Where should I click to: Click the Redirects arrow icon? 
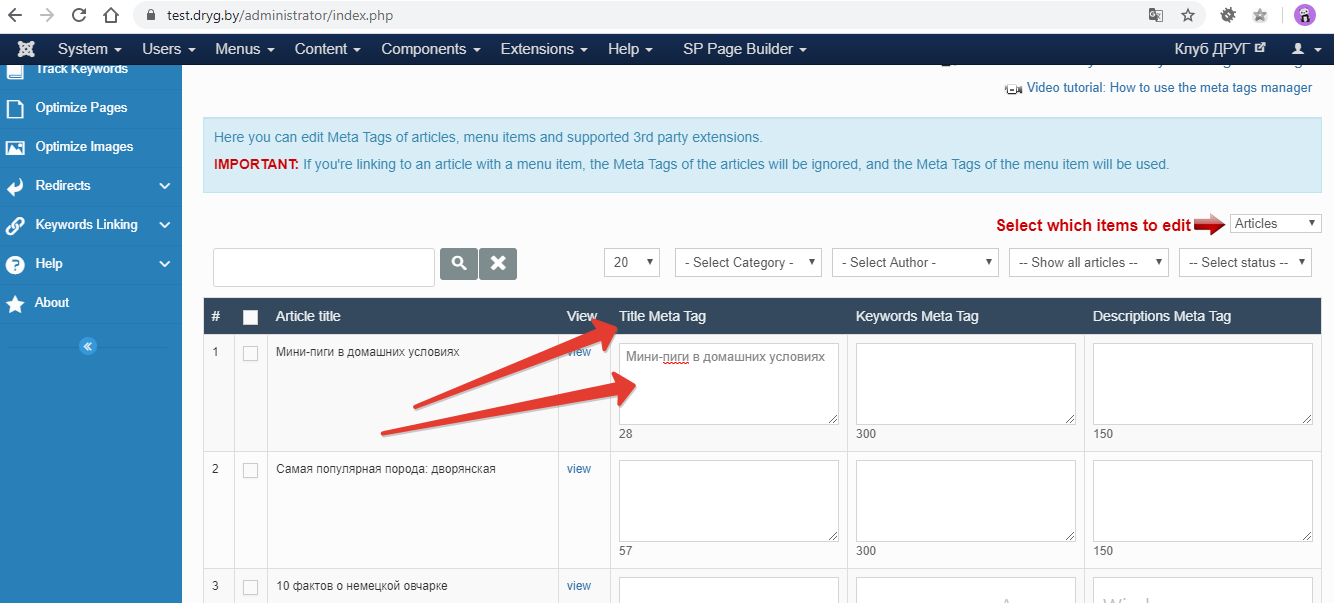coord(15,186)
